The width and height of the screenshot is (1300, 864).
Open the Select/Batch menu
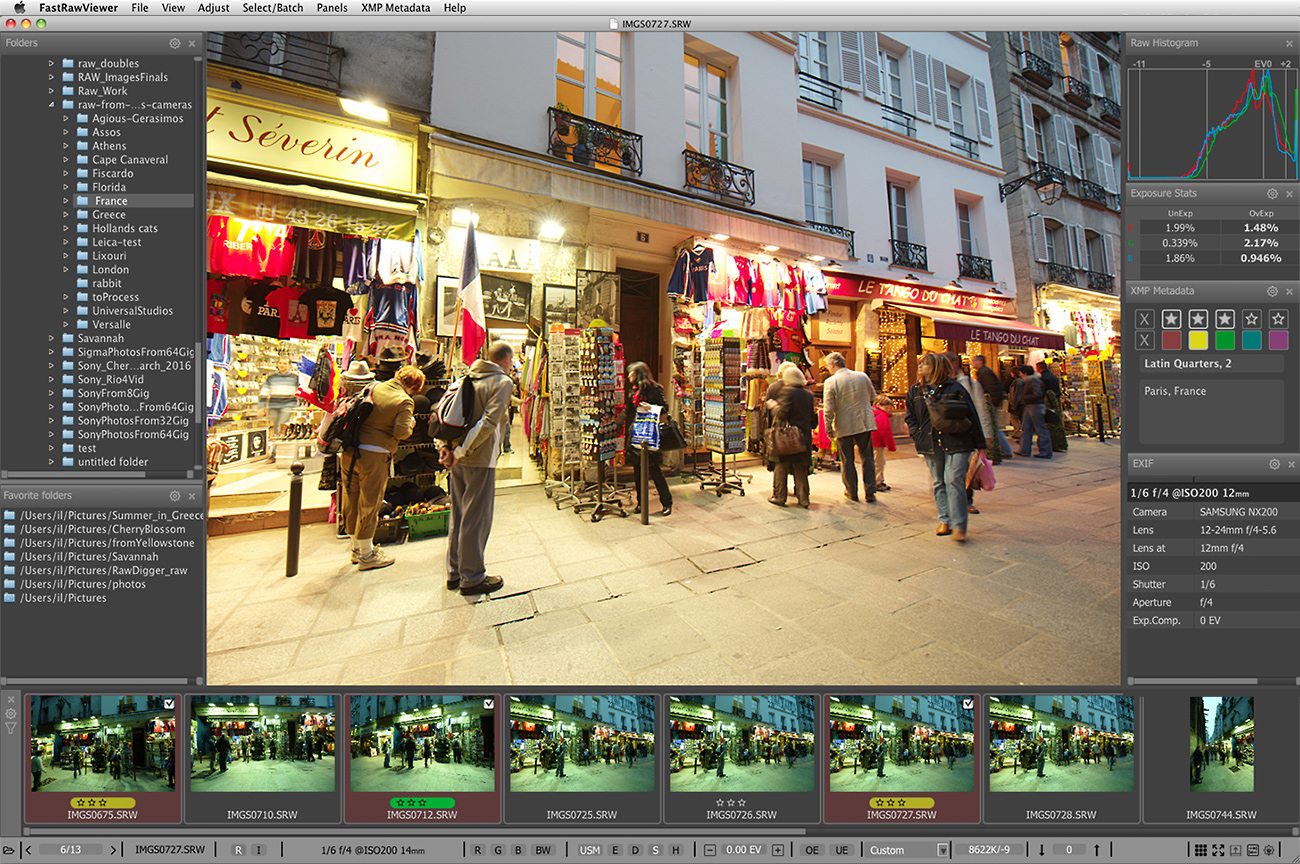coord(272,8)
